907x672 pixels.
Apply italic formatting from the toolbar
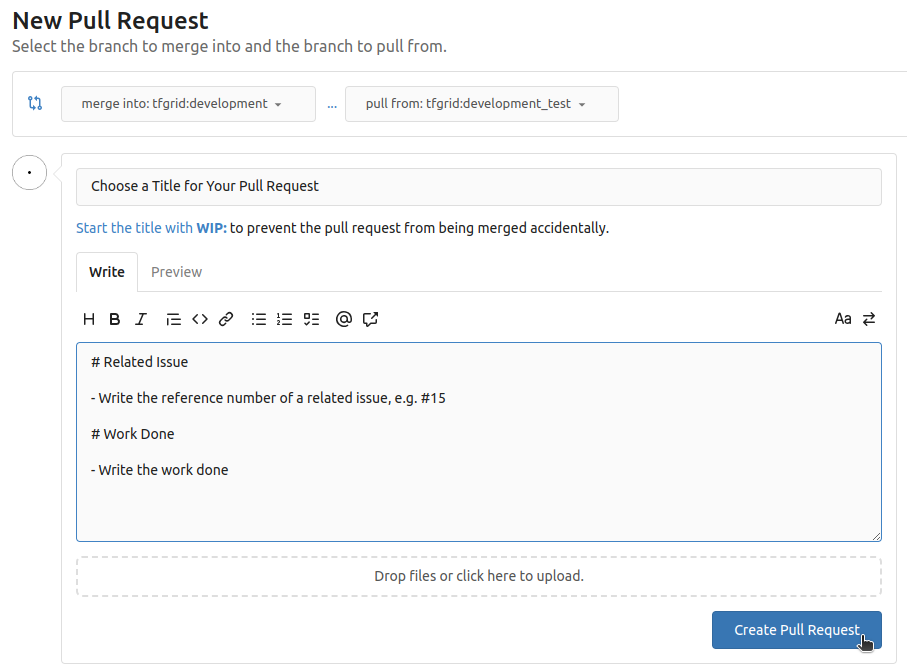click(x=141, y=319)
